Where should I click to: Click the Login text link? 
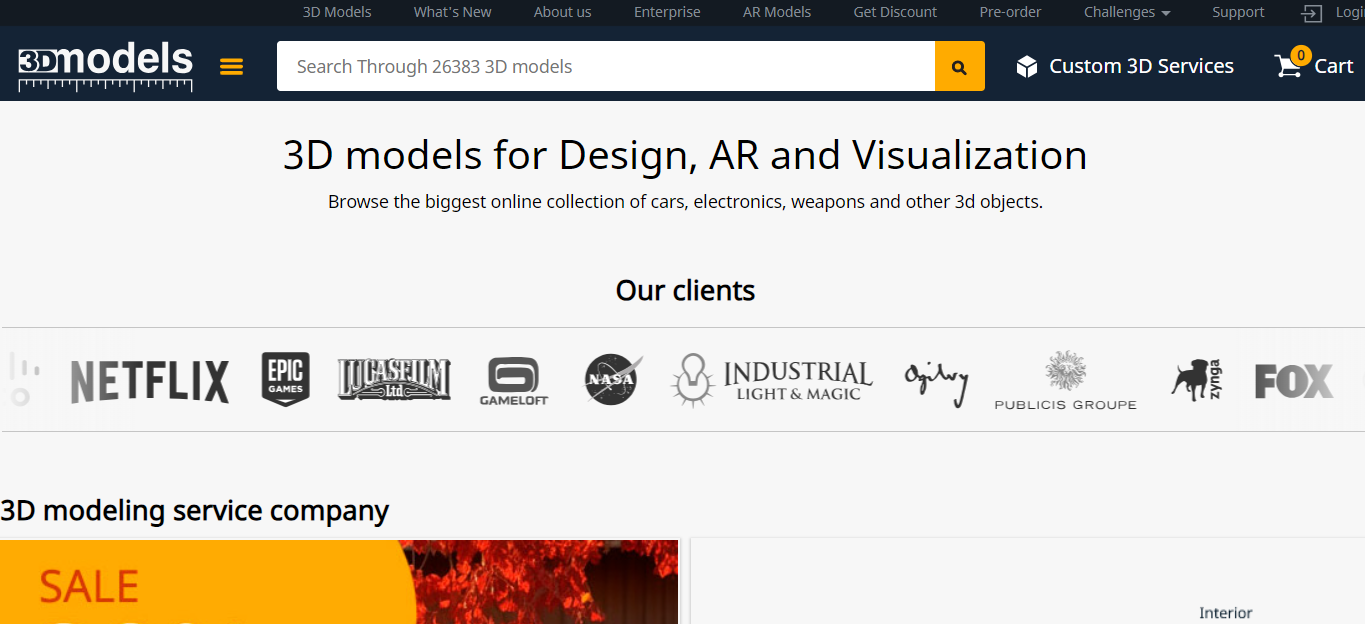[1350, 12]
